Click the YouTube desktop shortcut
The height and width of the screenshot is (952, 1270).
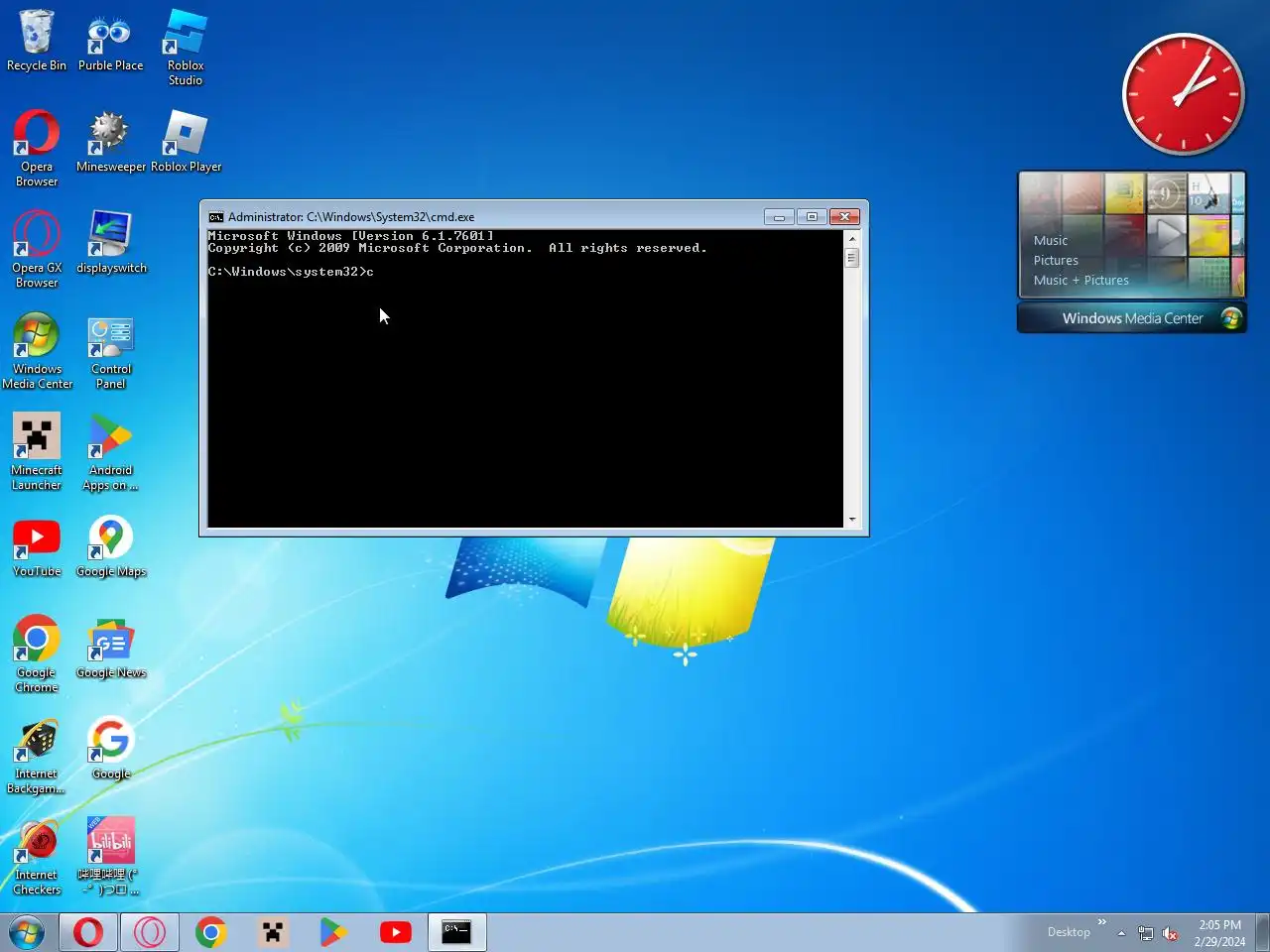pyautogui.click(x=37, y=546)
